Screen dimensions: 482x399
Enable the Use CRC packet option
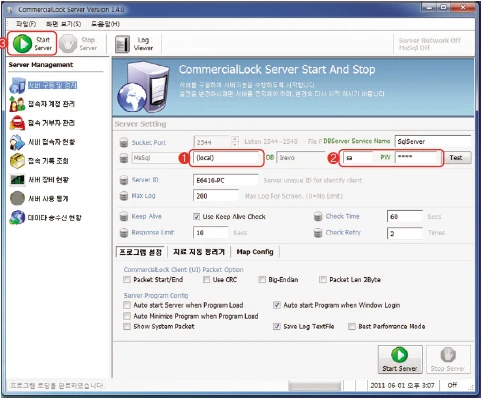pos(207,279)
